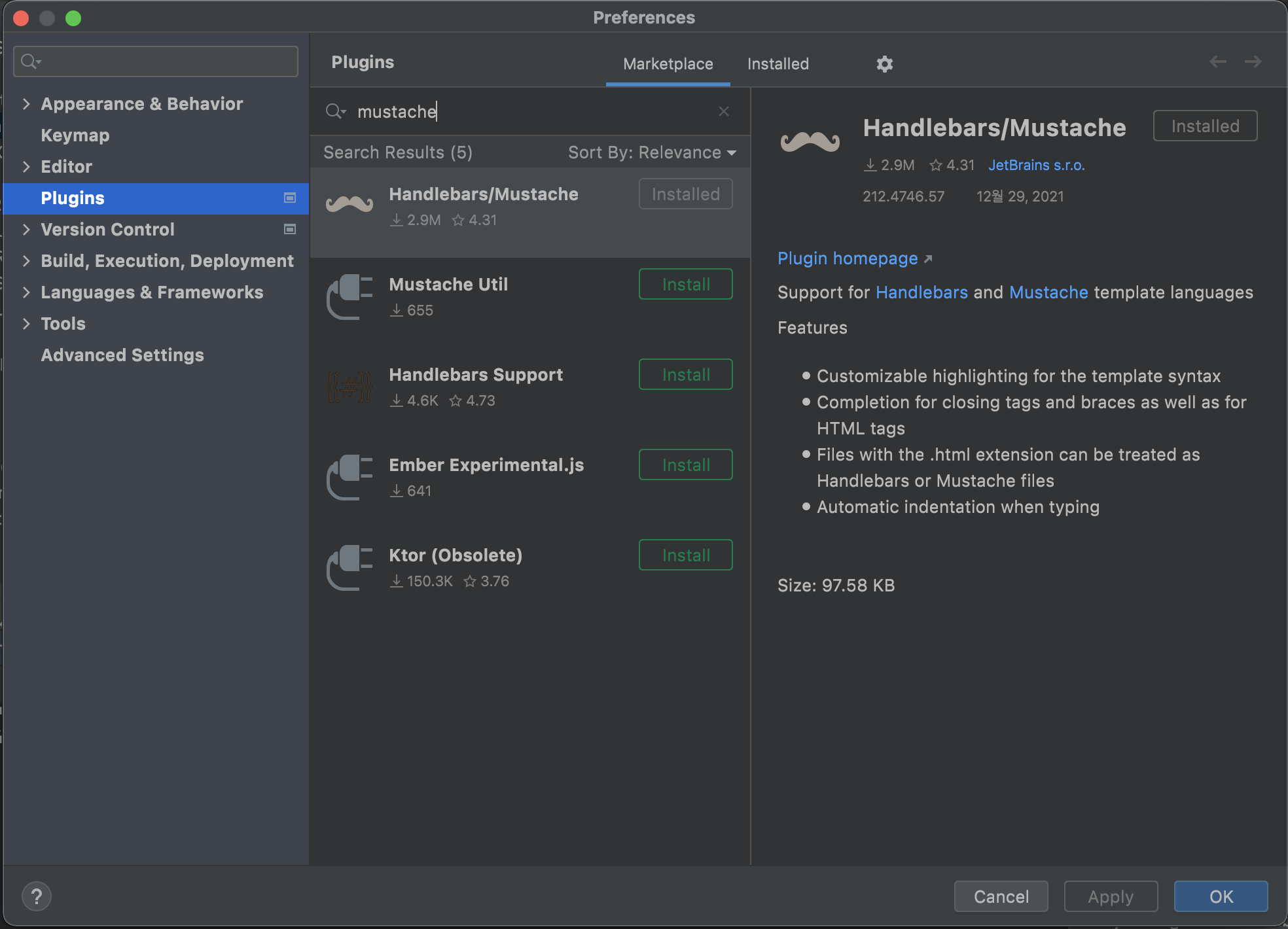Click the Cancel button

pyautogui.click(x=1001, y=896)
